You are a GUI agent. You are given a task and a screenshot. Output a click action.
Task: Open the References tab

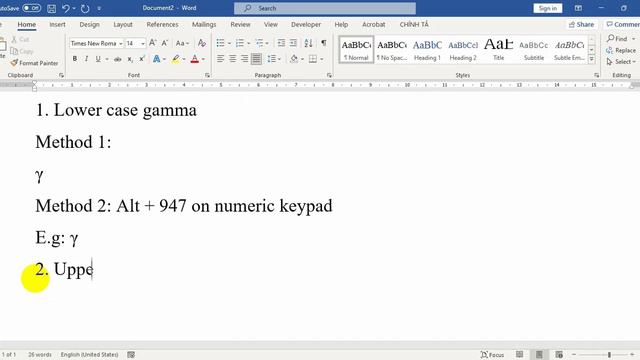(x=162, y=24)
